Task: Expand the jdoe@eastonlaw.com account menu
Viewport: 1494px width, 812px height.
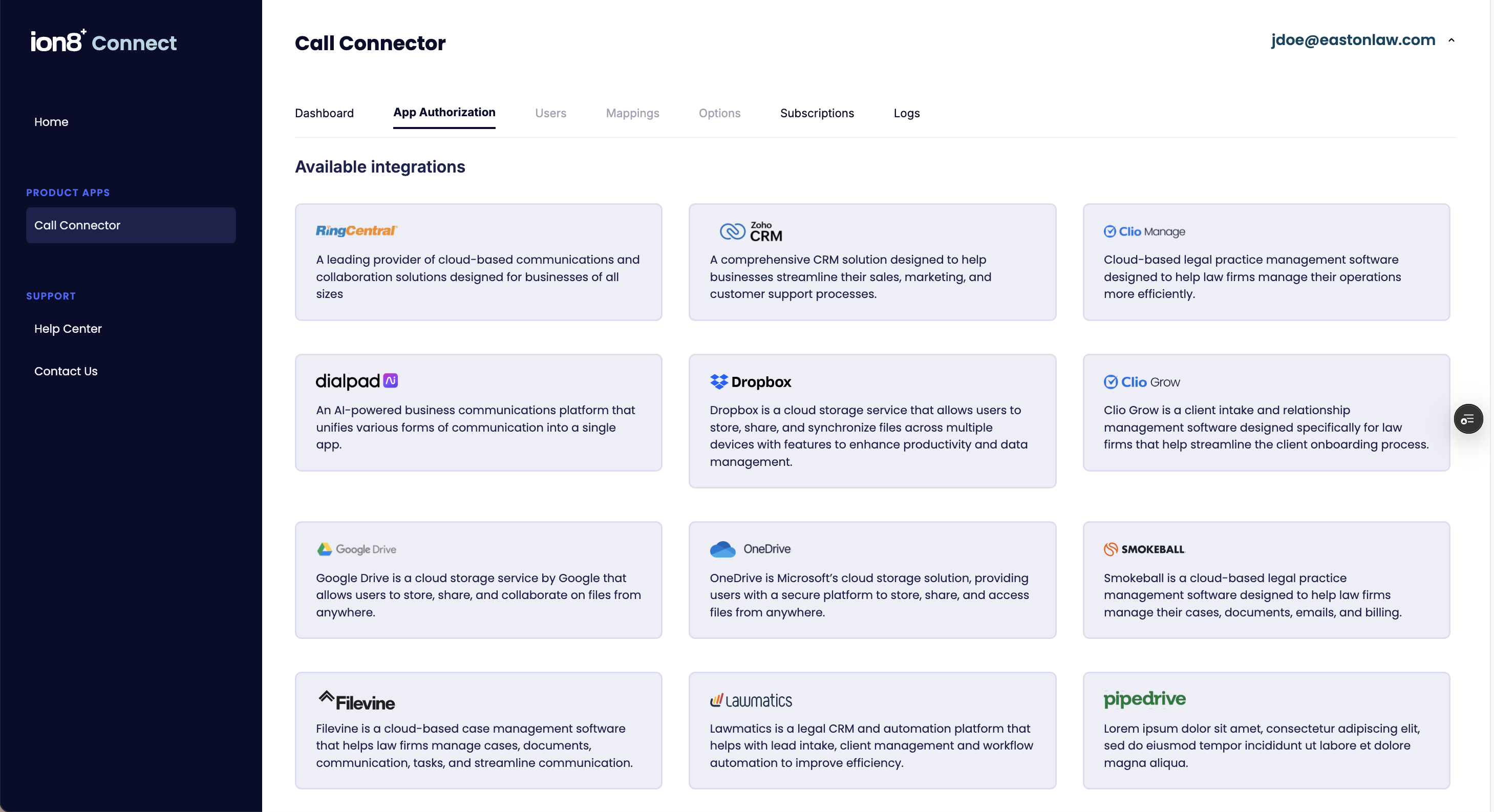Action: pos(1353,40)
